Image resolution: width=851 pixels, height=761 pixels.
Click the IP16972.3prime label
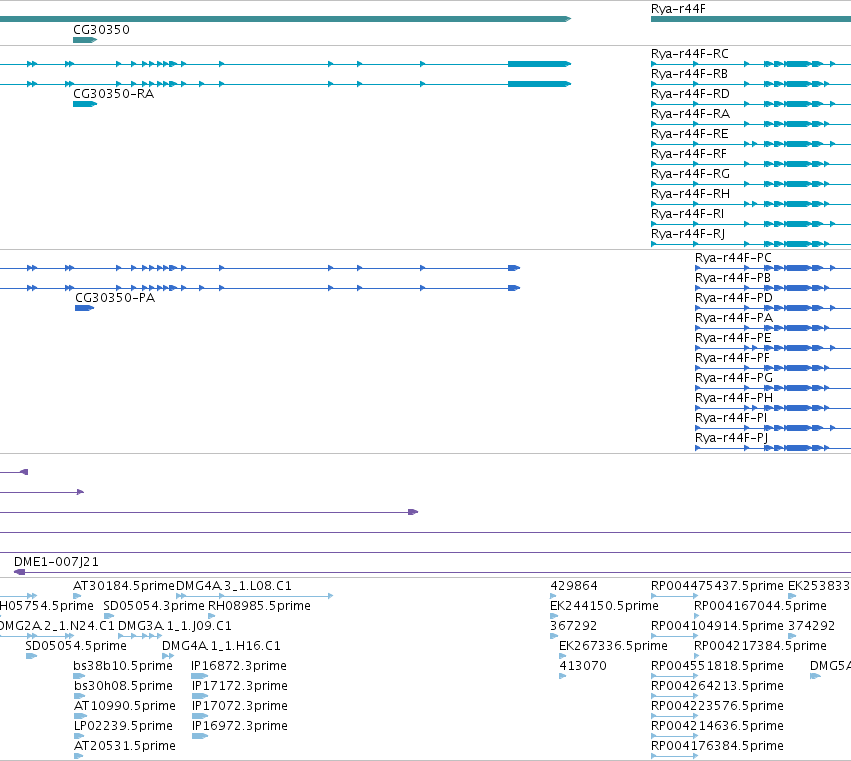pyautogui.click(x=239, y=726)
